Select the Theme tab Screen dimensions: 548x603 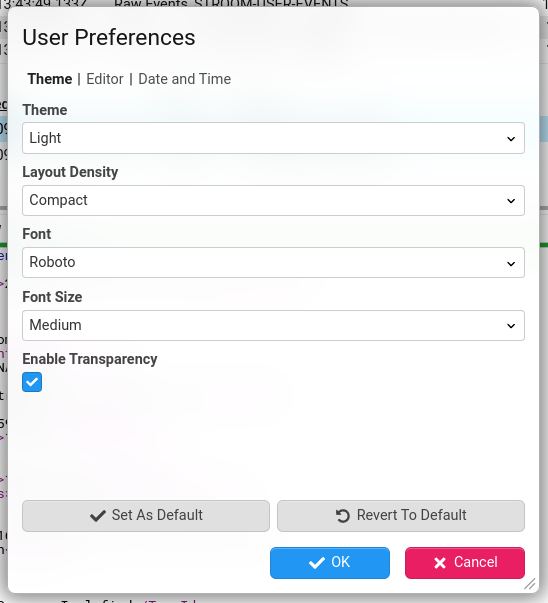point(50,79)
